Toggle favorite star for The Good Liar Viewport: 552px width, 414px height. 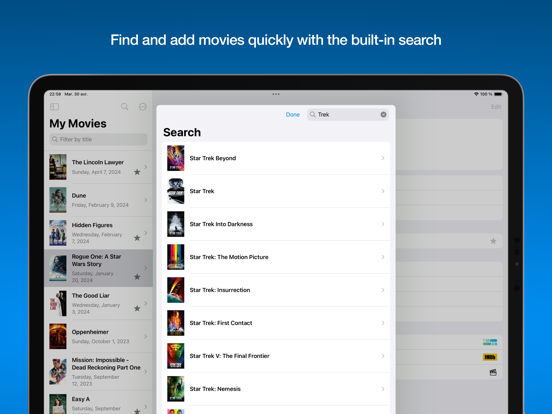[137, 308]
